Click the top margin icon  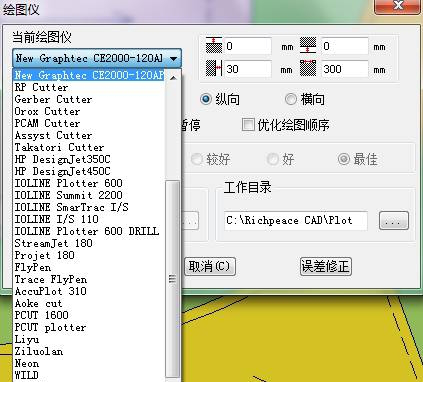coord(214,45)
